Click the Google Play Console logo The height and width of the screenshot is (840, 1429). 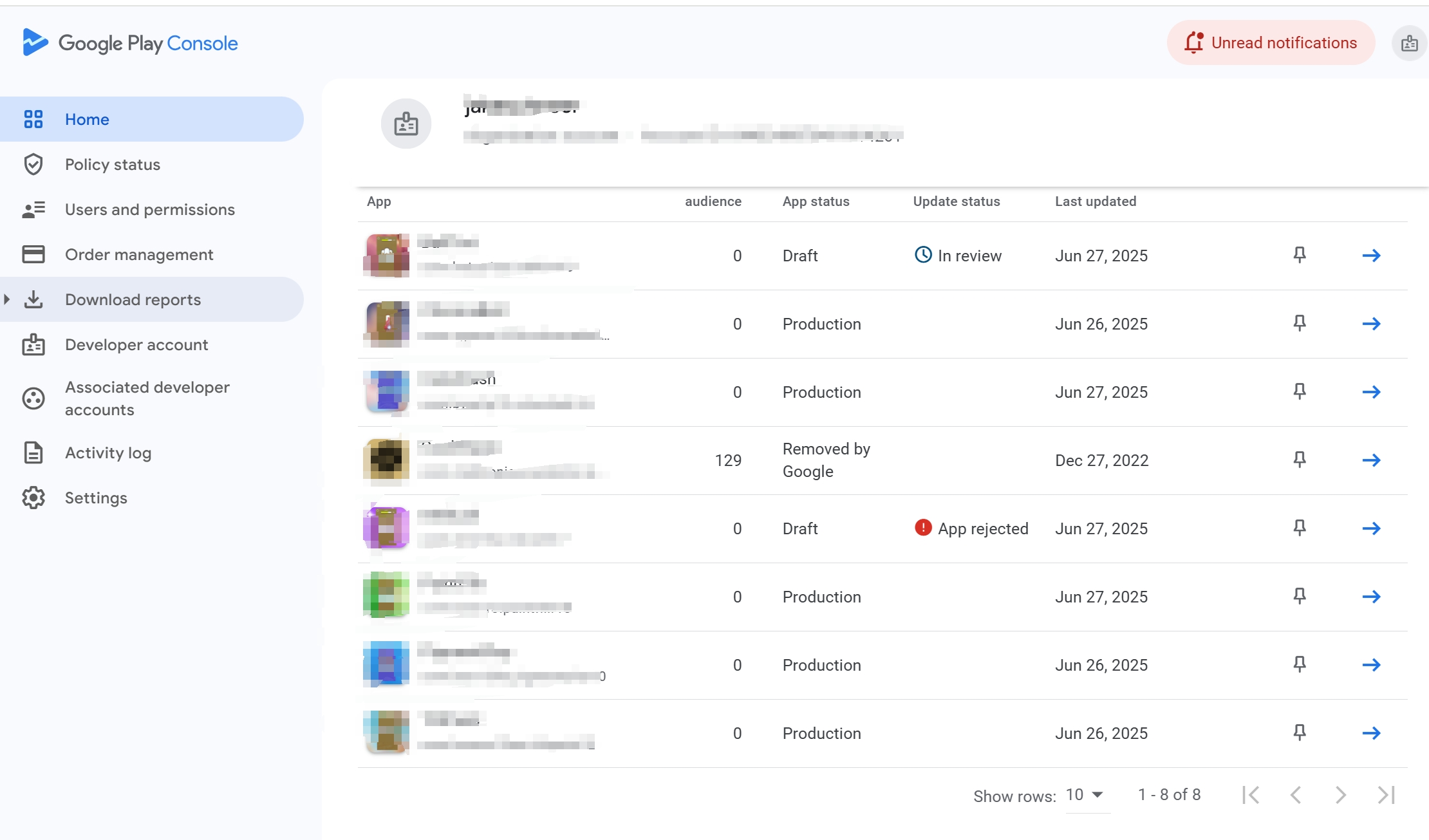click(130, 43)
